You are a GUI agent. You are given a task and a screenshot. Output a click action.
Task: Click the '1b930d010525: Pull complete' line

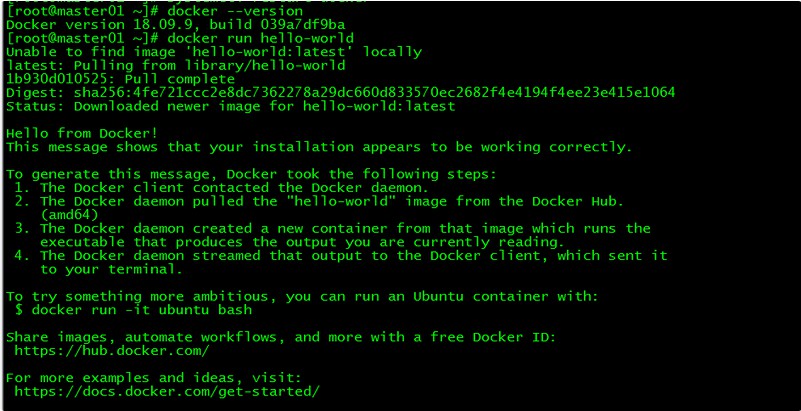[121, 79]
